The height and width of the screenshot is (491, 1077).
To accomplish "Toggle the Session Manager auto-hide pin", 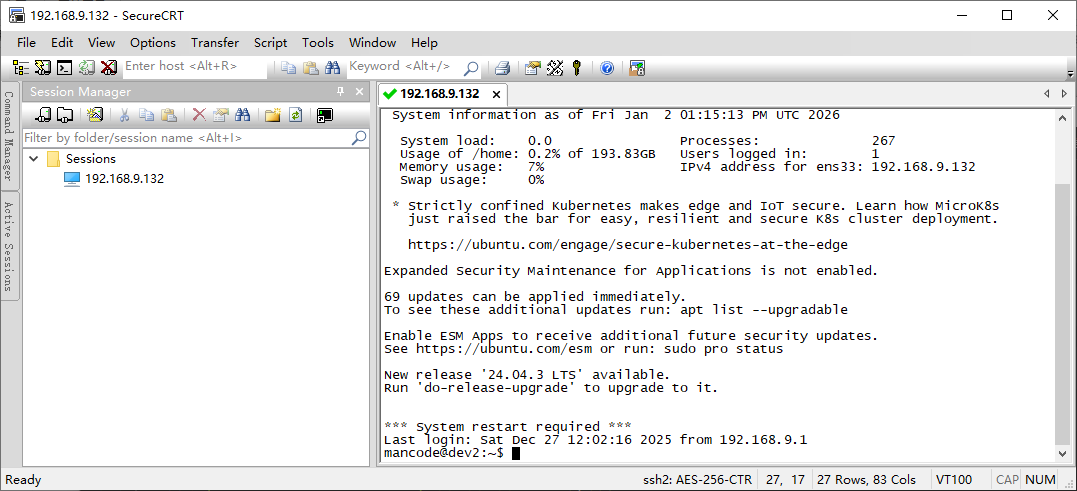I will pos(341,92).
